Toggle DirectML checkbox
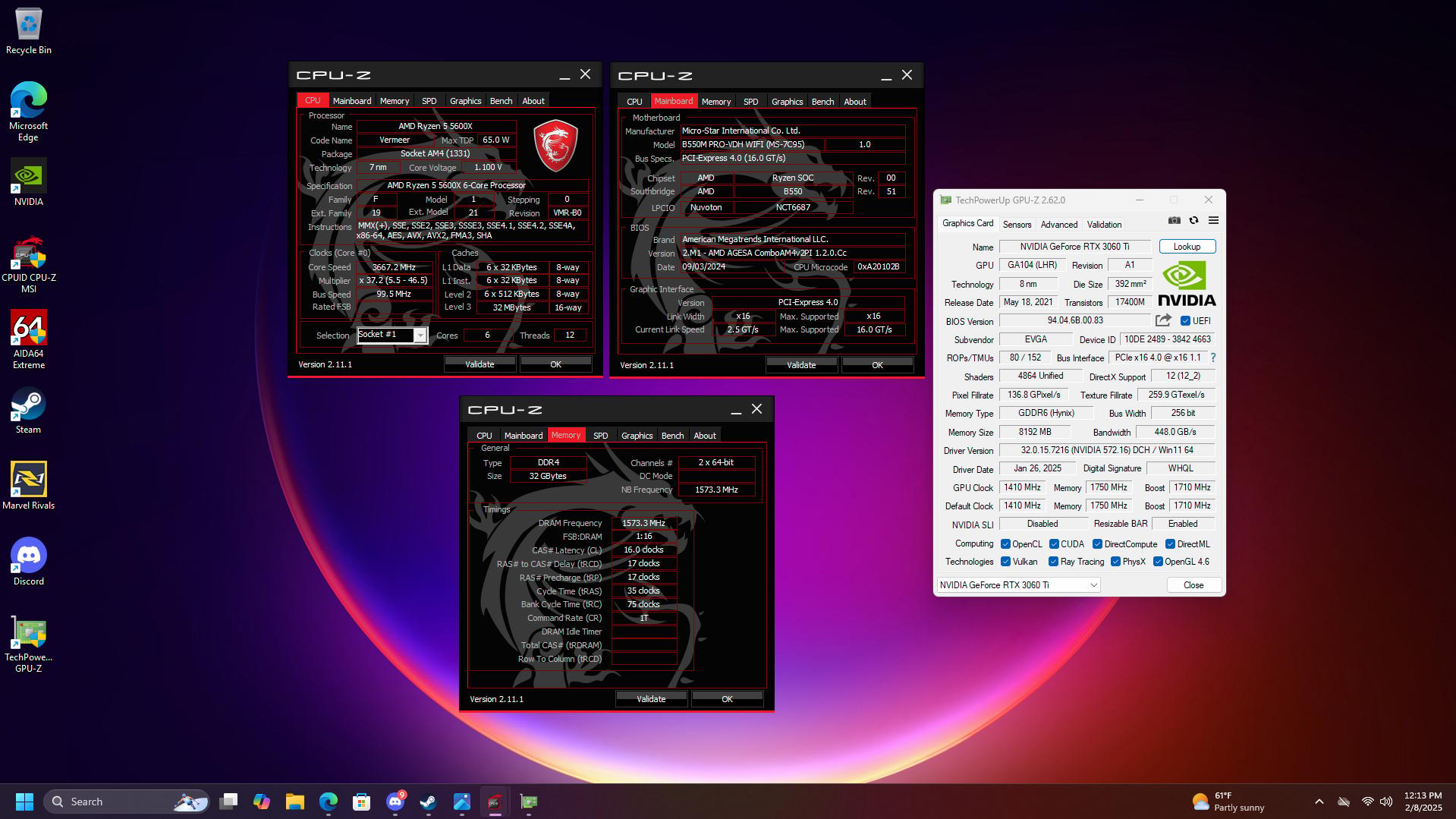The height and width of the screenshot is (819, 1456). click(x=1170, y=544)
